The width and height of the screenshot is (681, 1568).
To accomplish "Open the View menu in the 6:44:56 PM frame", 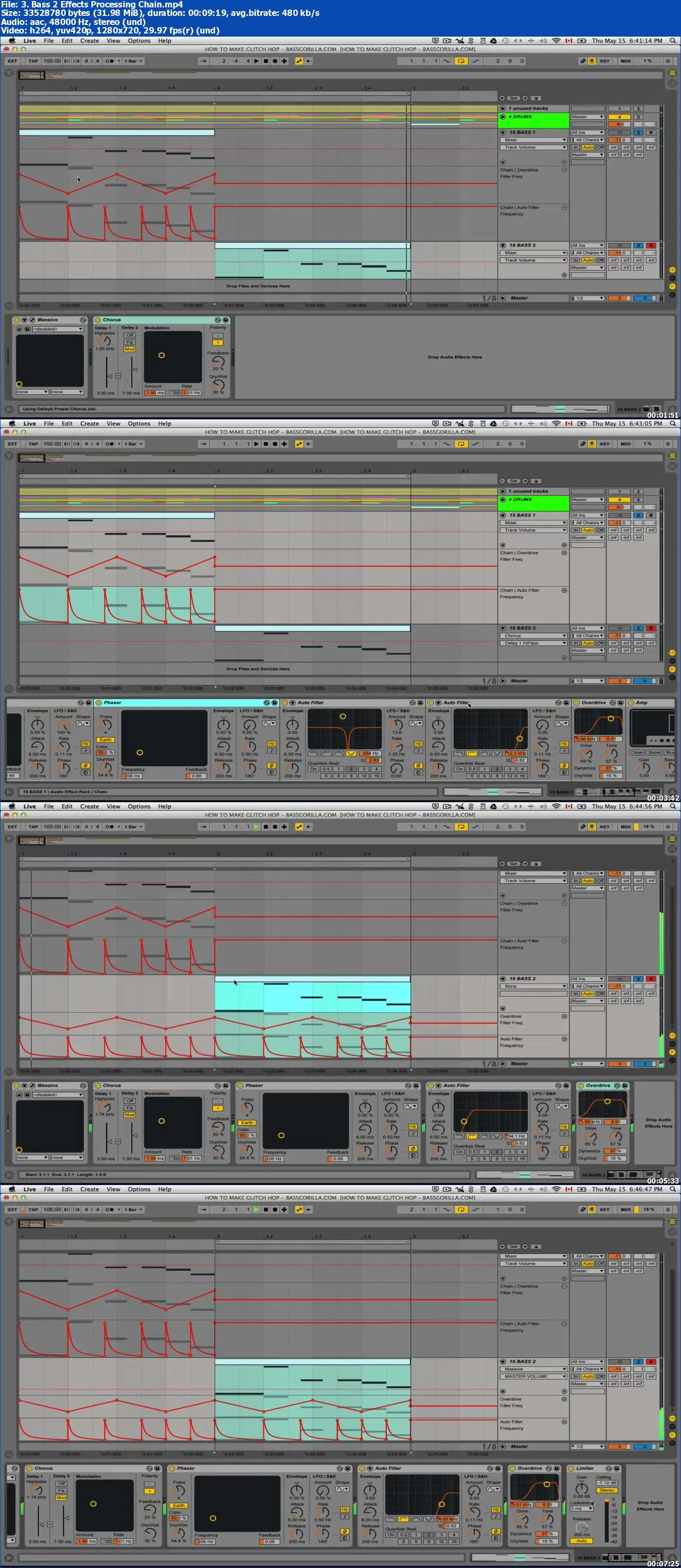I will [x=113, y=807].
